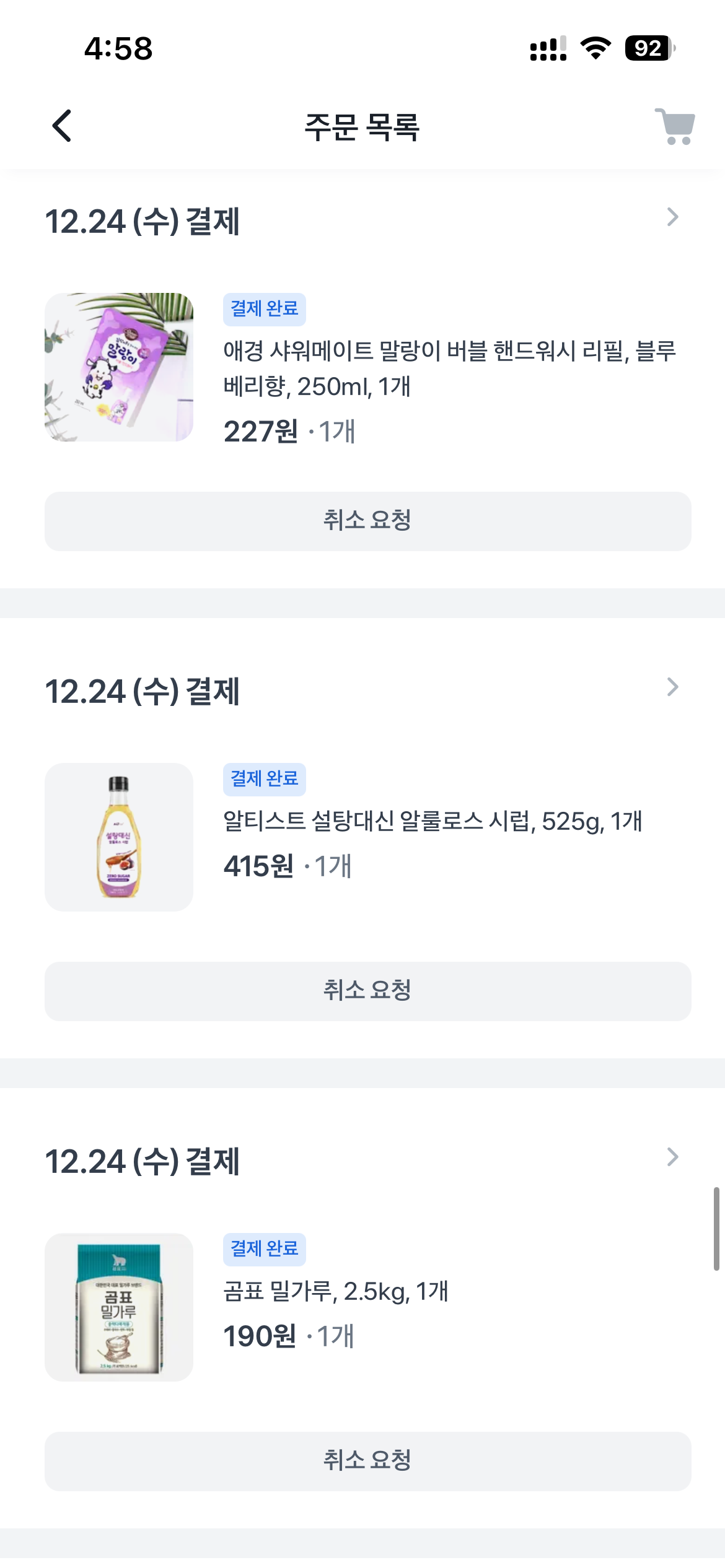Screen dimensions: 725x1568
Task: Request cancel for allulose syrup order
Action: 367,991
